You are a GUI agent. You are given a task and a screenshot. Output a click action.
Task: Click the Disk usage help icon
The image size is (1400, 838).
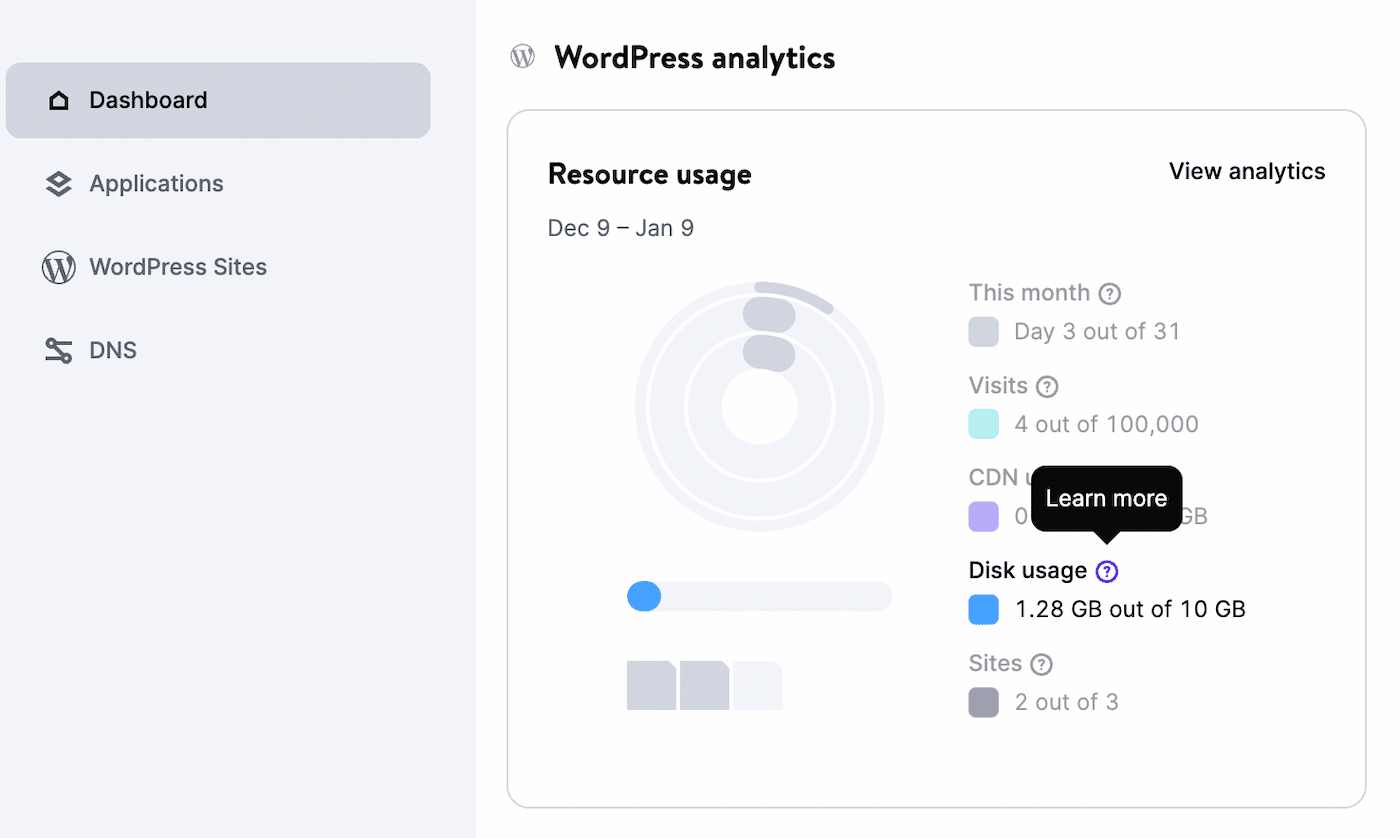[x=1106, y=571]
